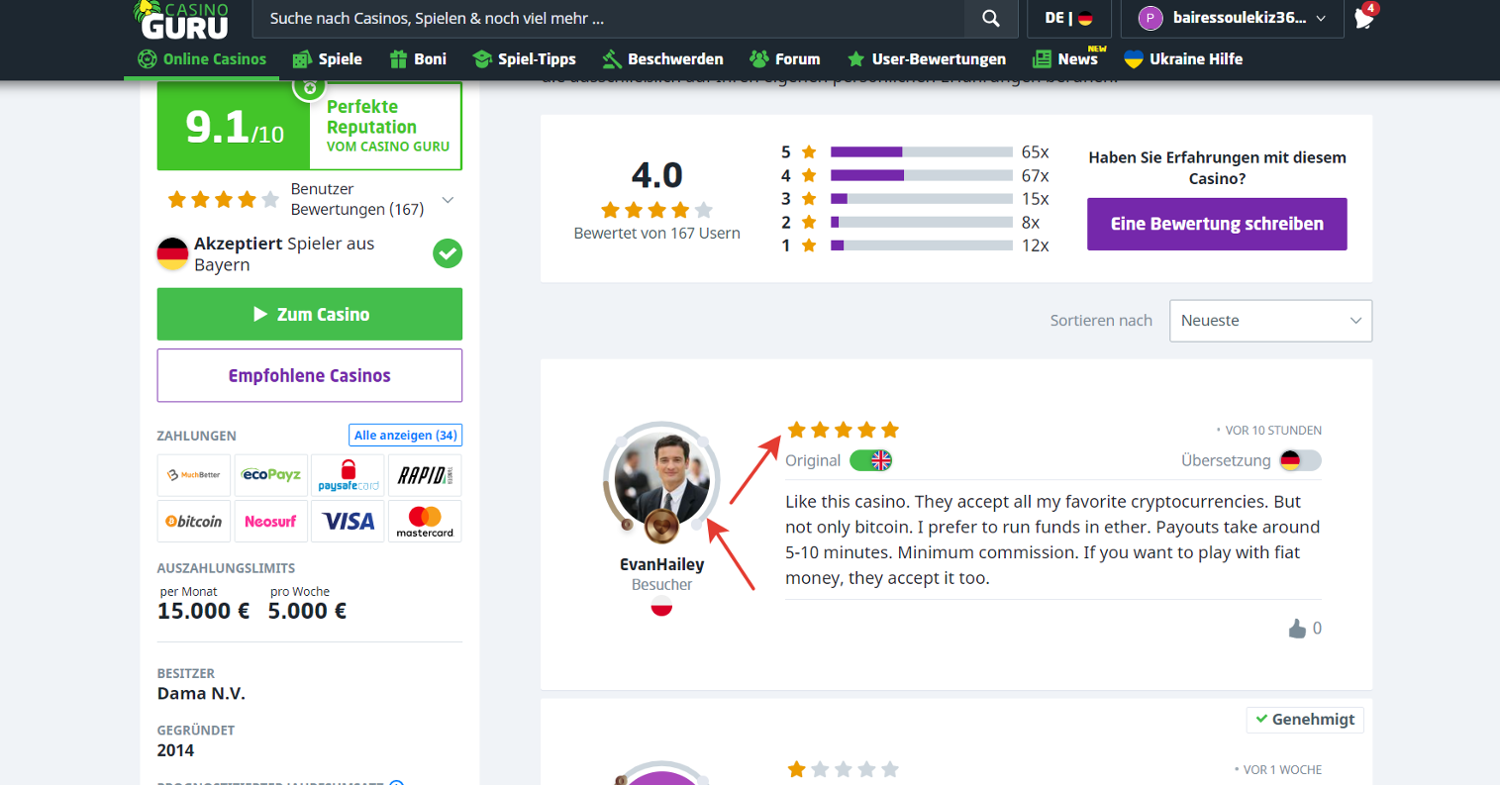
Task: Go to the Forum menu item
Action: click(x=785, y=59)
